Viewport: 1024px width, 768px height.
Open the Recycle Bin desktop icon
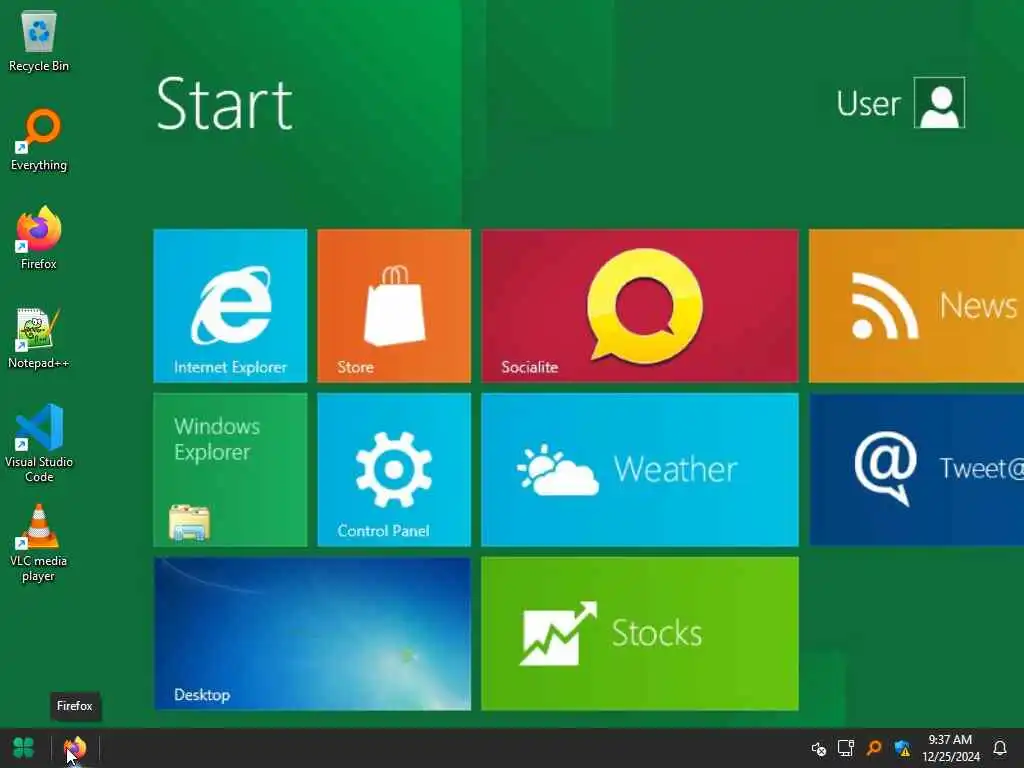click(x=39, y=40)
